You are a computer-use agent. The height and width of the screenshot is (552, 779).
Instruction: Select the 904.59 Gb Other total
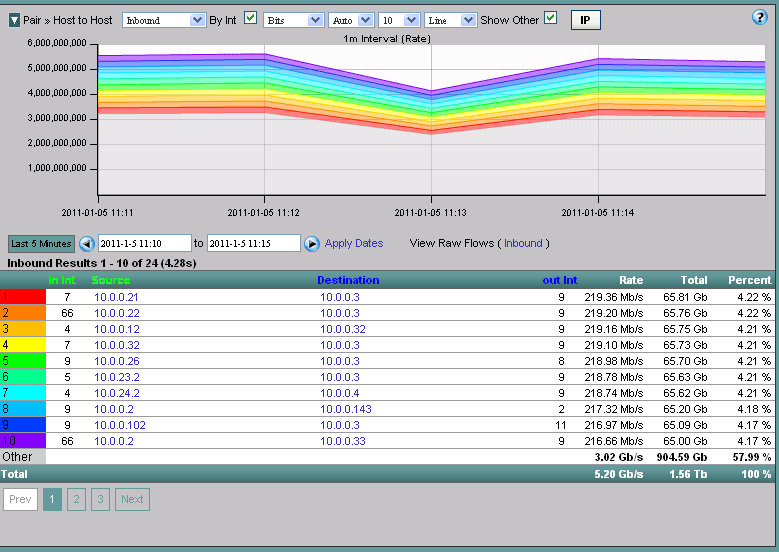coord(682,457)
